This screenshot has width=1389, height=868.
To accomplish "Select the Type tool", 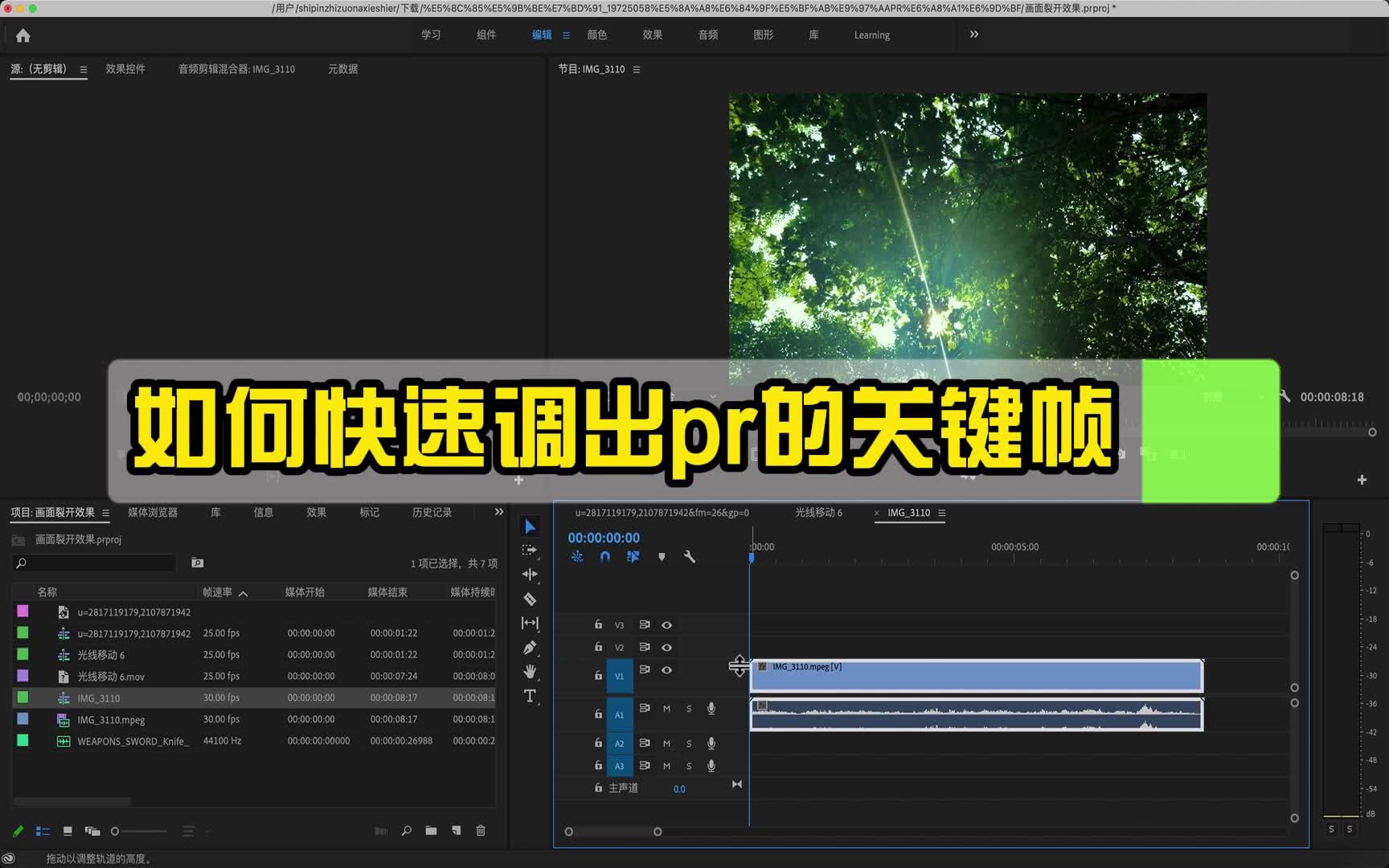I will pyautogui.click(x=530, y=696).
